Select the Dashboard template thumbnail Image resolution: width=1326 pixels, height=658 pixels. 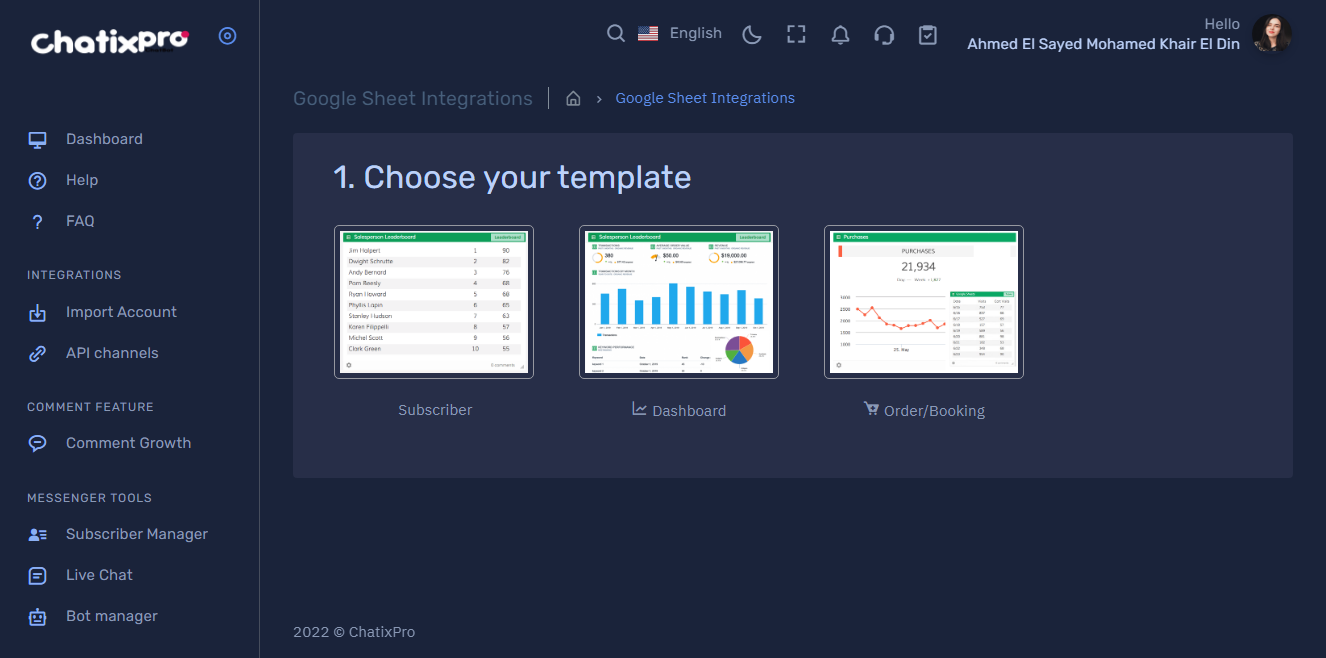679,302
